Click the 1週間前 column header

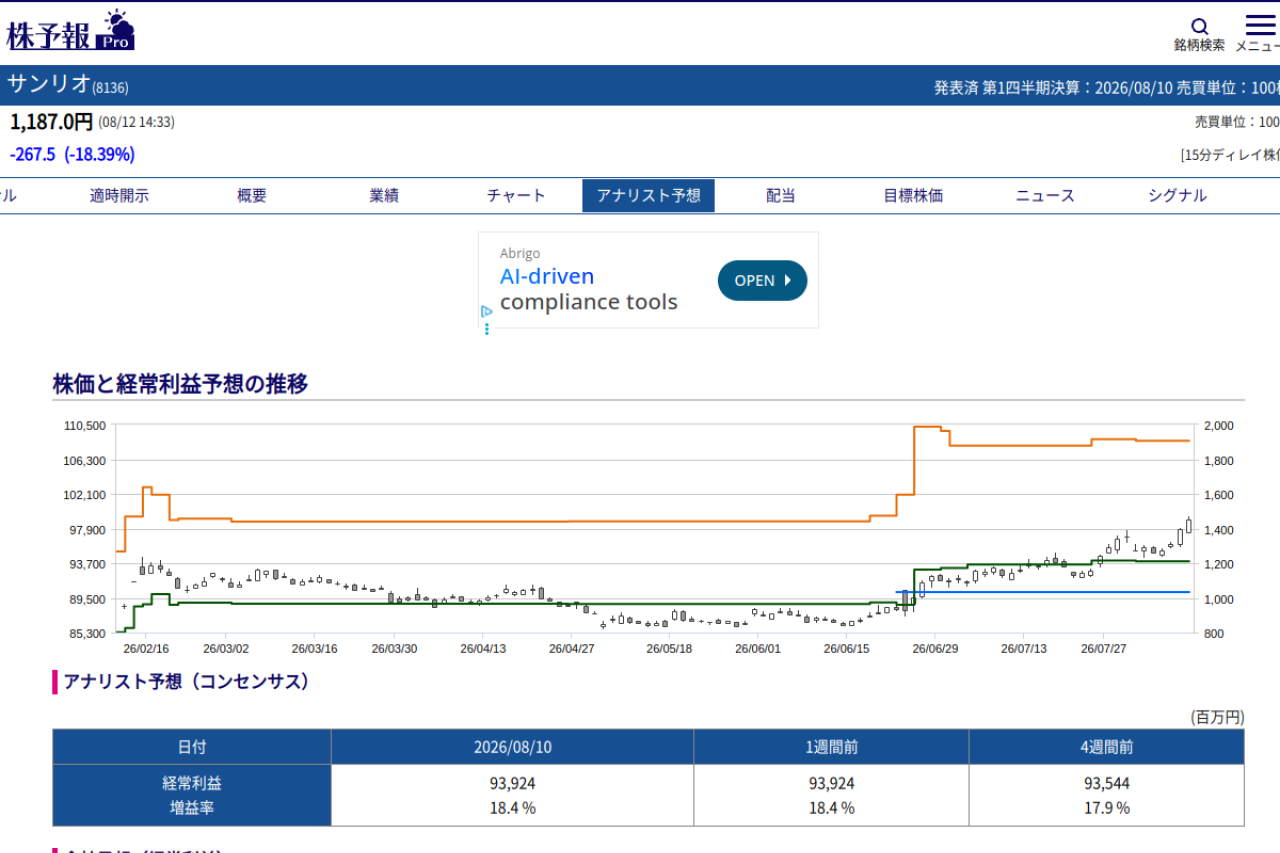(x=831, y=747)
